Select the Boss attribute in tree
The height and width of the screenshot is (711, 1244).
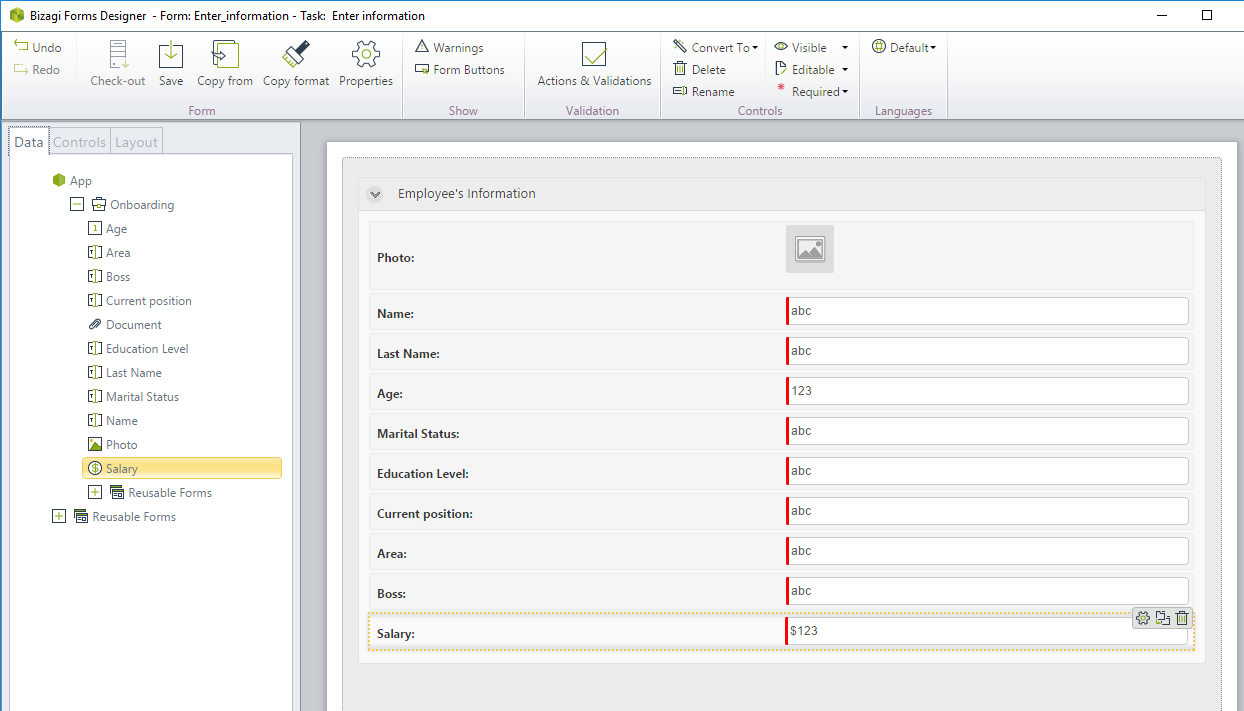(109, 277)
